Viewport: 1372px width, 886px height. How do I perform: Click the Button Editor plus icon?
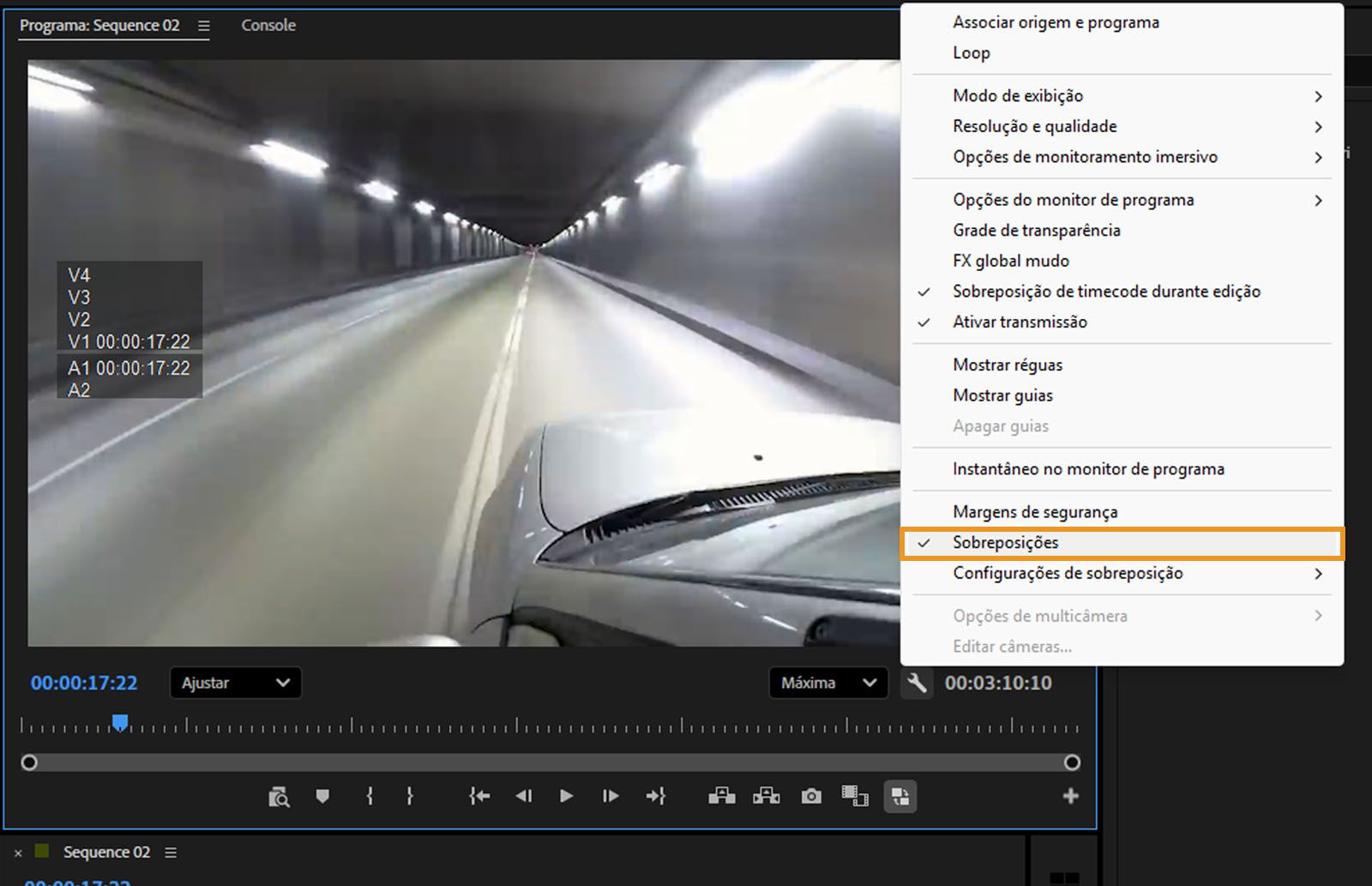tap(1070, 796)
